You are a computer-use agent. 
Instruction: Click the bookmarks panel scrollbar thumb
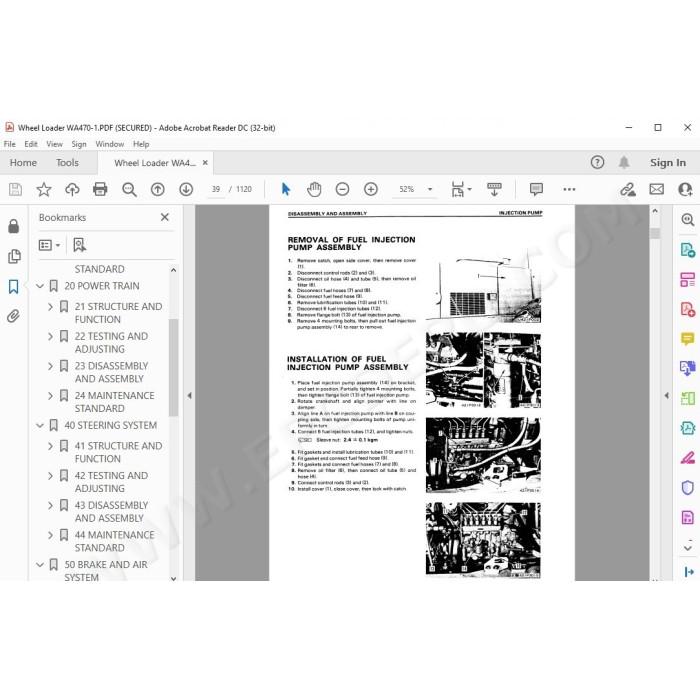click(x=174, y=367)
